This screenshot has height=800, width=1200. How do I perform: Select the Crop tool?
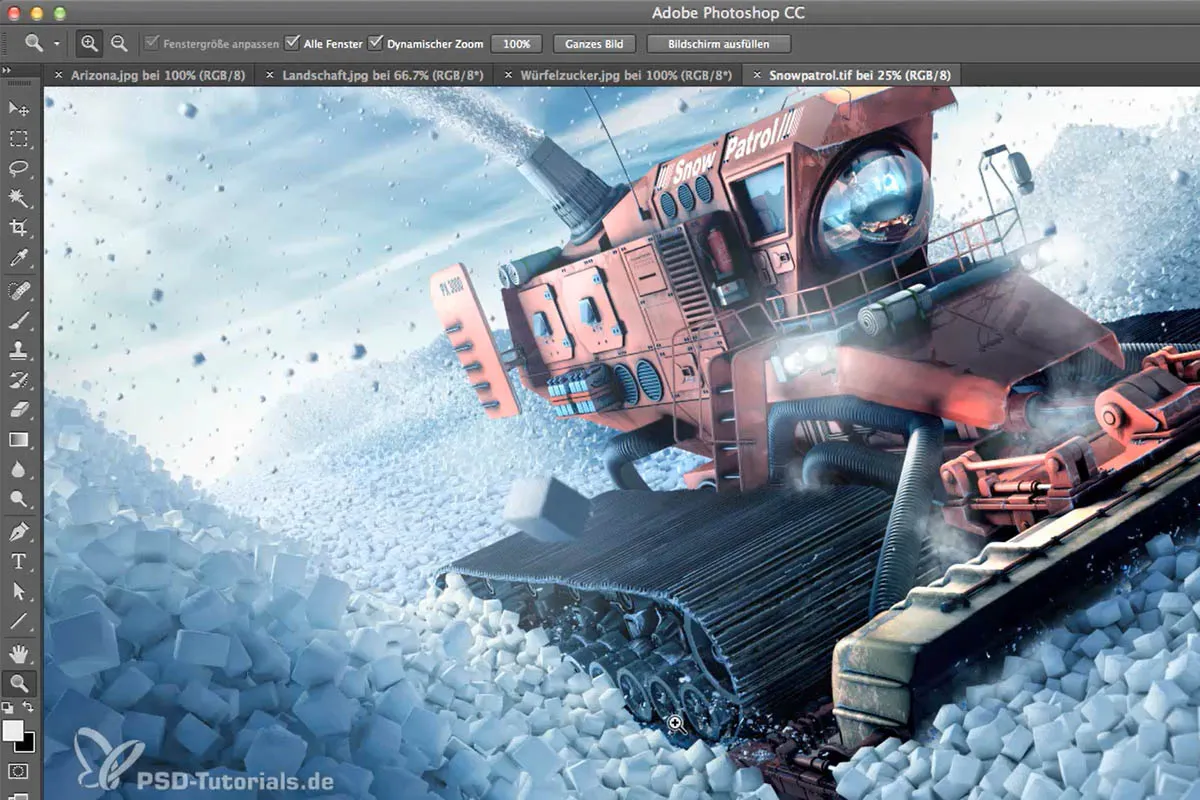[x=19, y=228]
